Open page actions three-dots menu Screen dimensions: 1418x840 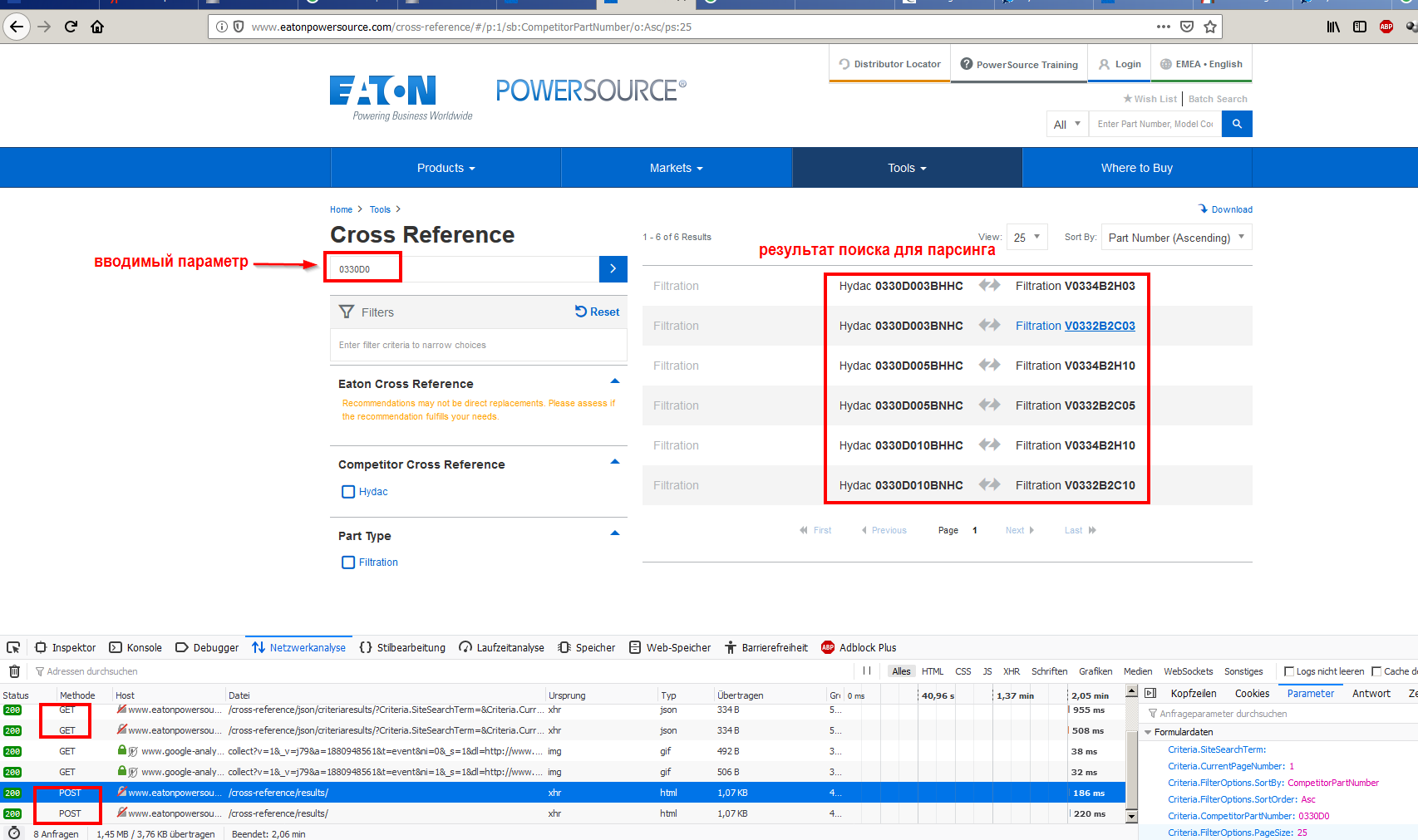pyautogui.click(x=1164, y=27)
